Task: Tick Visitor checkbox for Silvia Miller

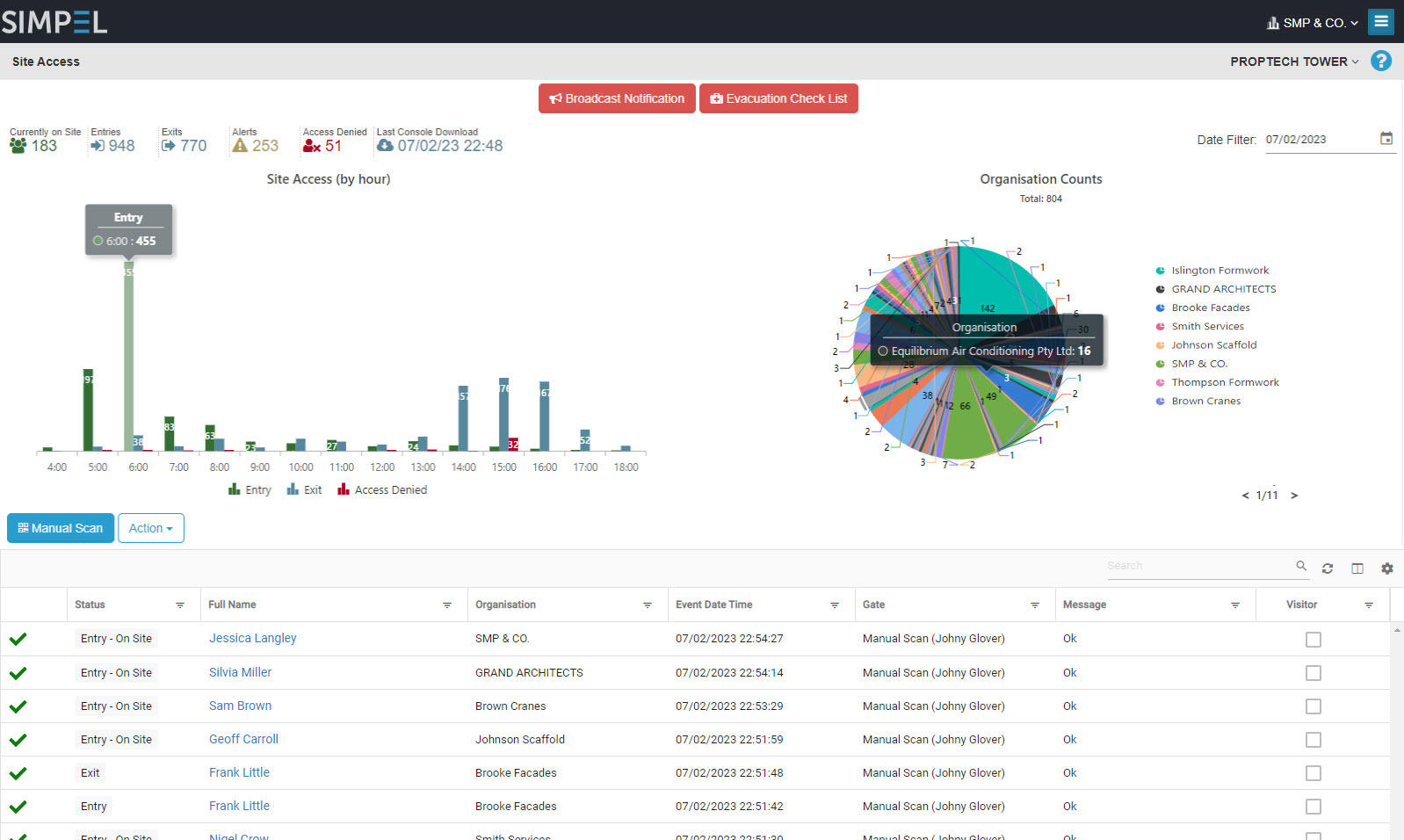Action: tap(1314, 673)
